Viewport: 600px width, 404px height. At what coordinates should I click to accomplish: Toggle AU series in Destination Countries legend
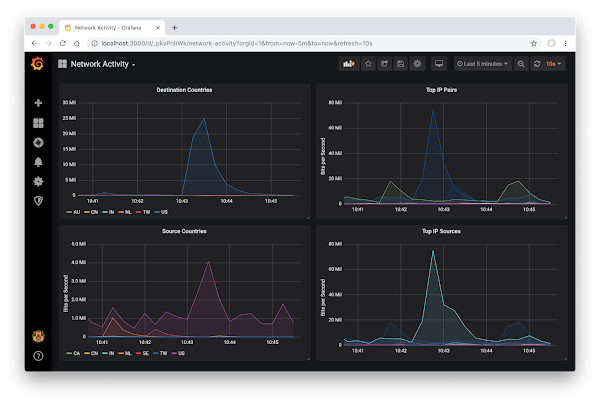[x=73, y=212]
